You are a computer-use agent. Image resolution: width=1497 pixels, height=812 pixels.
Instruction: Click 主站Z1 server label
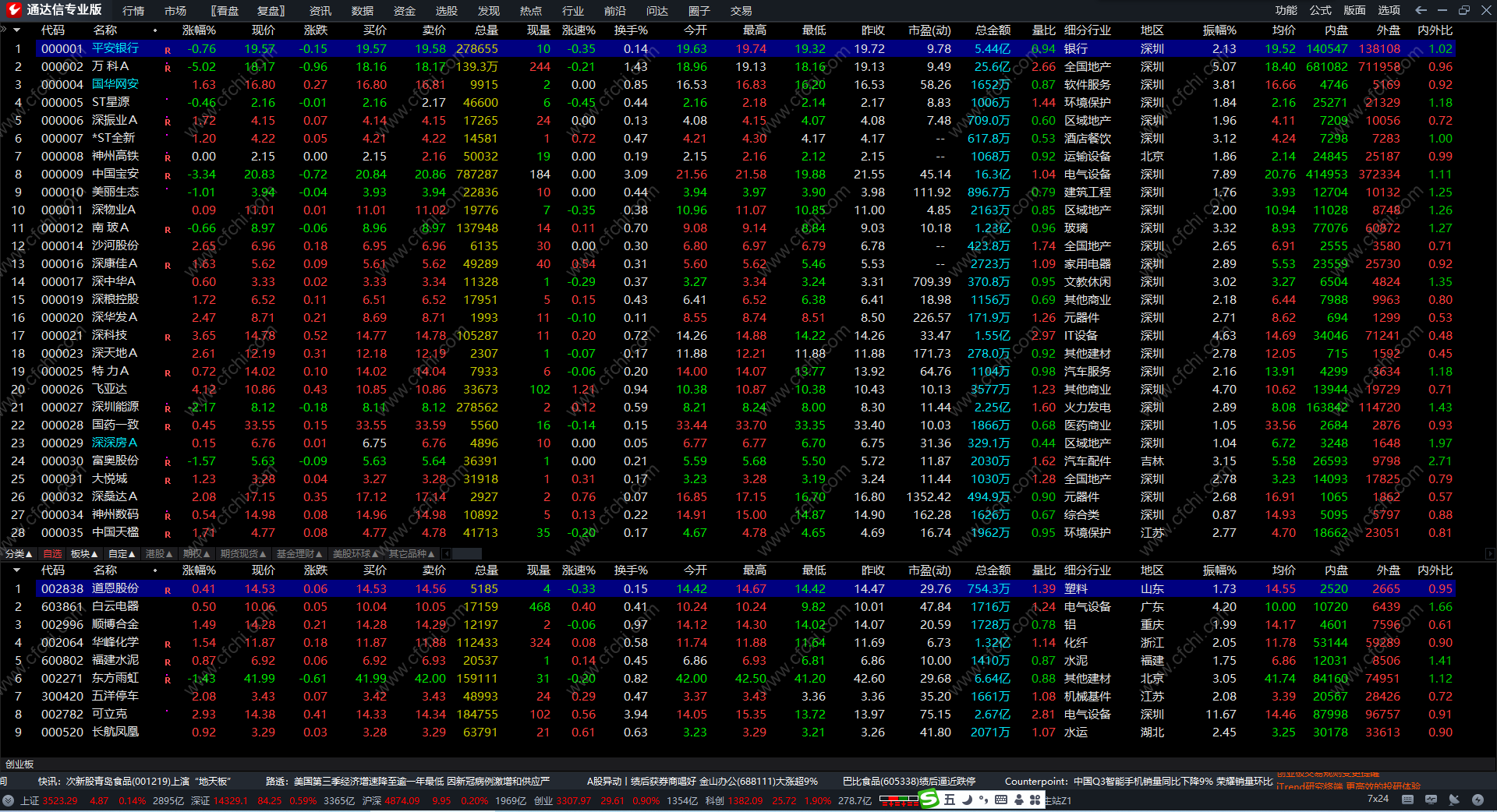(x=1058, y=800)
